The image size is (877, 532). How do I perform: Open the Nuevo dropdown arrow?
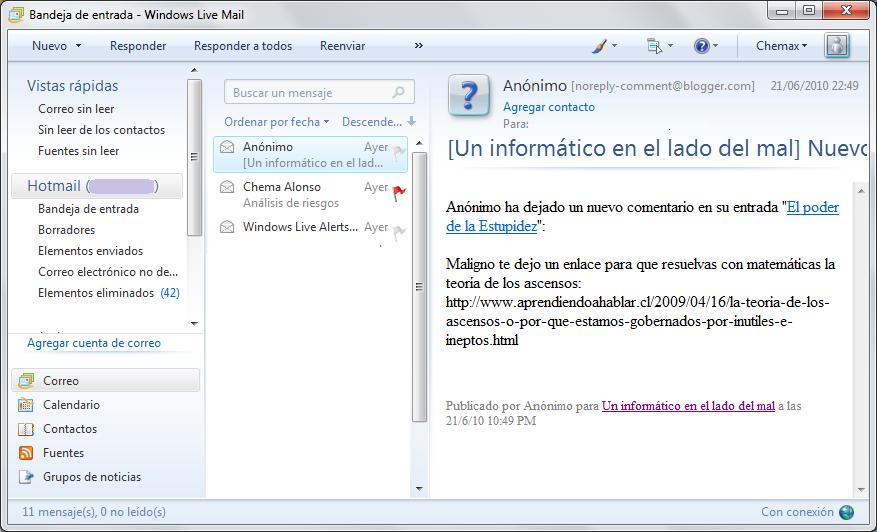(x=78, y=46)
